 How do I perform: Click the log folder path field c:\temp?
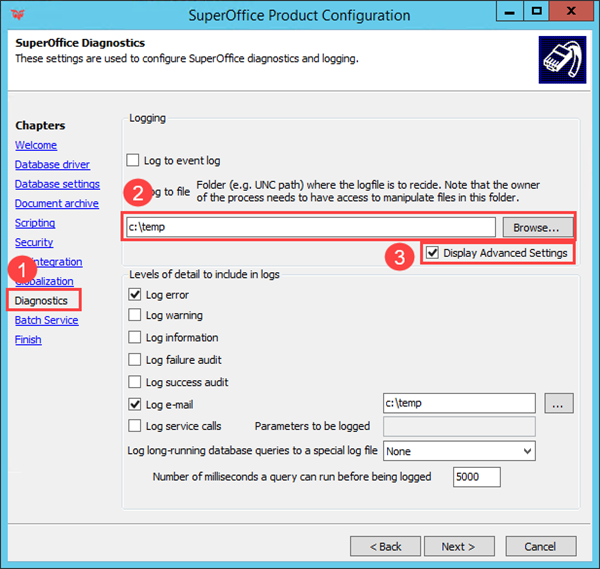311,227
